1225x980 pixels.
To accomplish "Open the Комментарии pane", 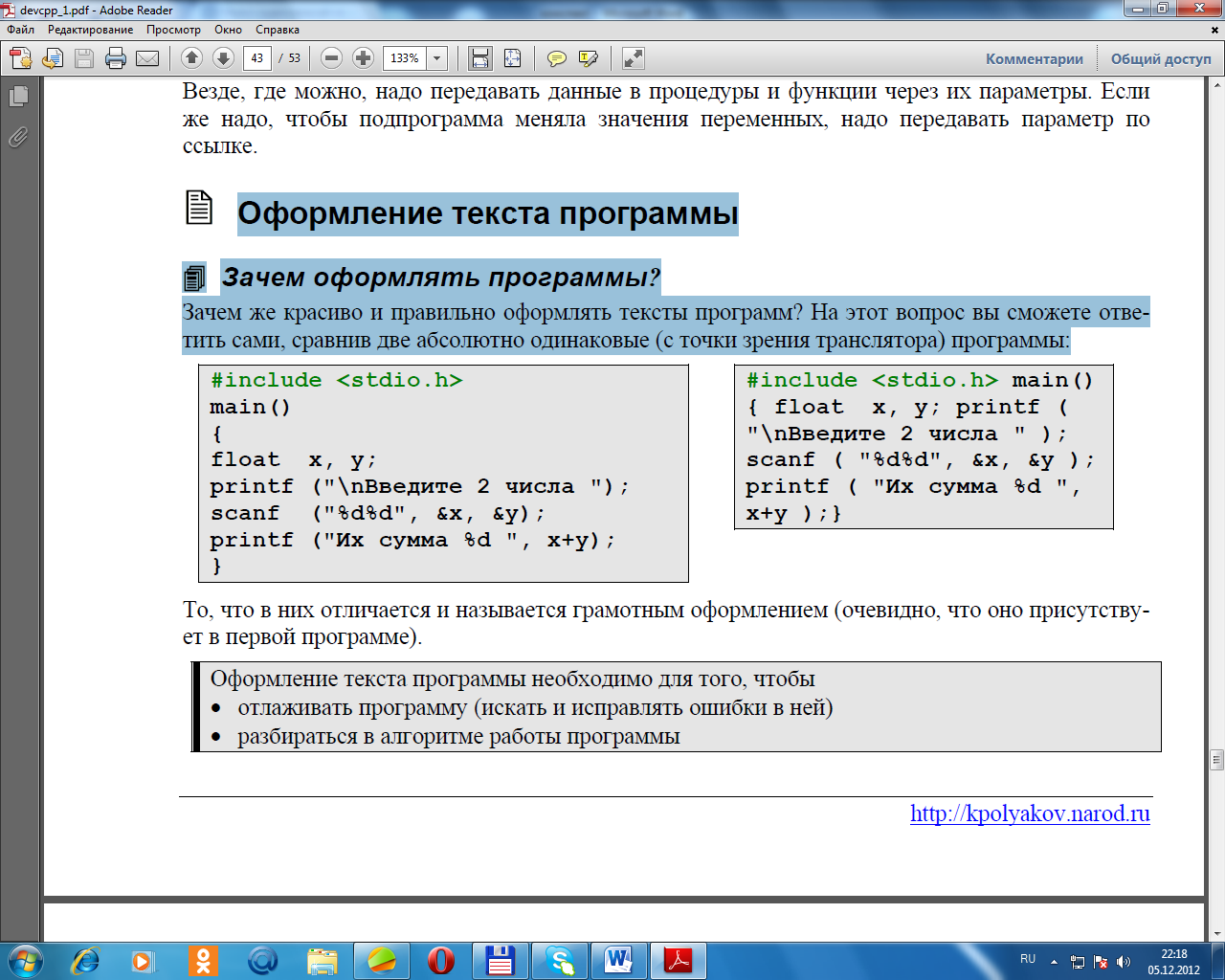I will [x=1034, y=58].
